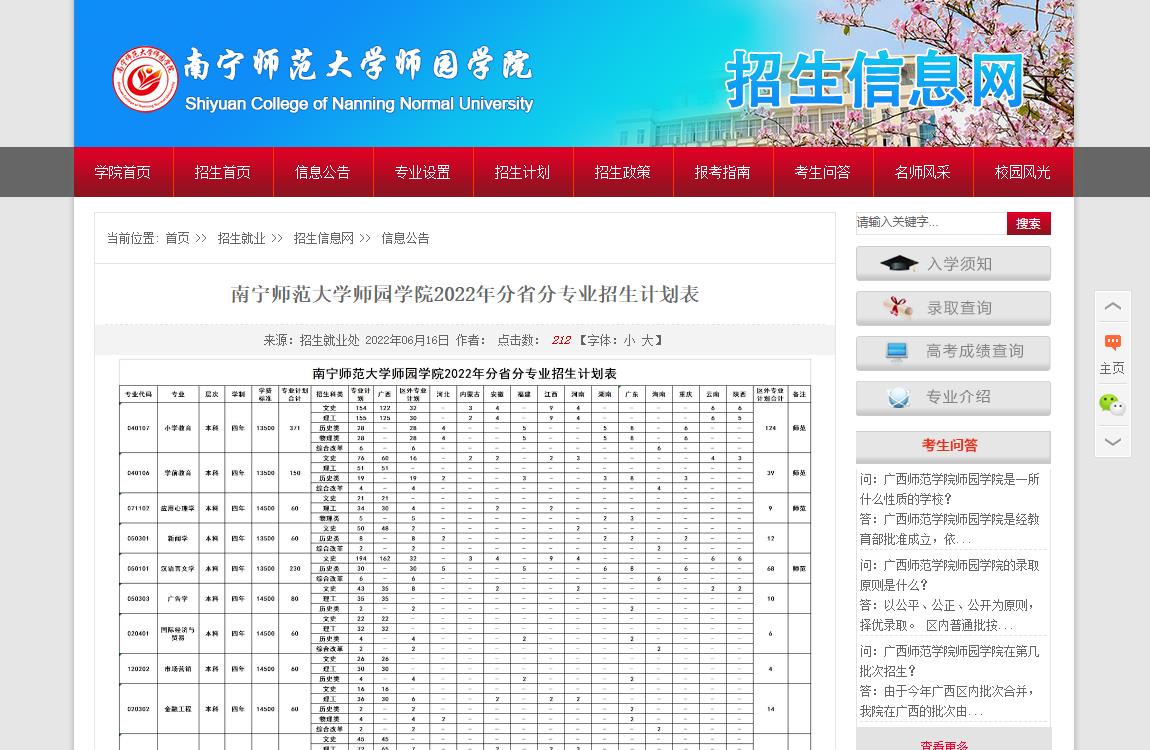The height and width of the screenshot is (750, 1150).
Task: Click the publish date 2022年06月16日
Action: (407, 340)
